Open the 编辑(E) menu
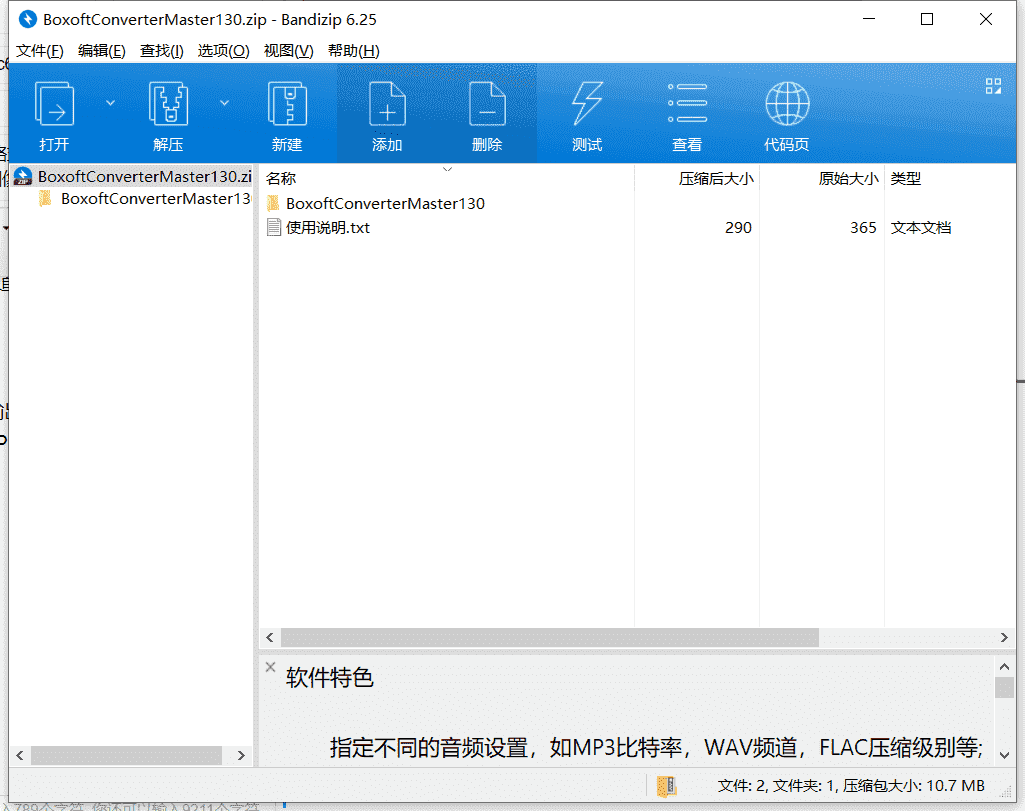 point(101,51)
